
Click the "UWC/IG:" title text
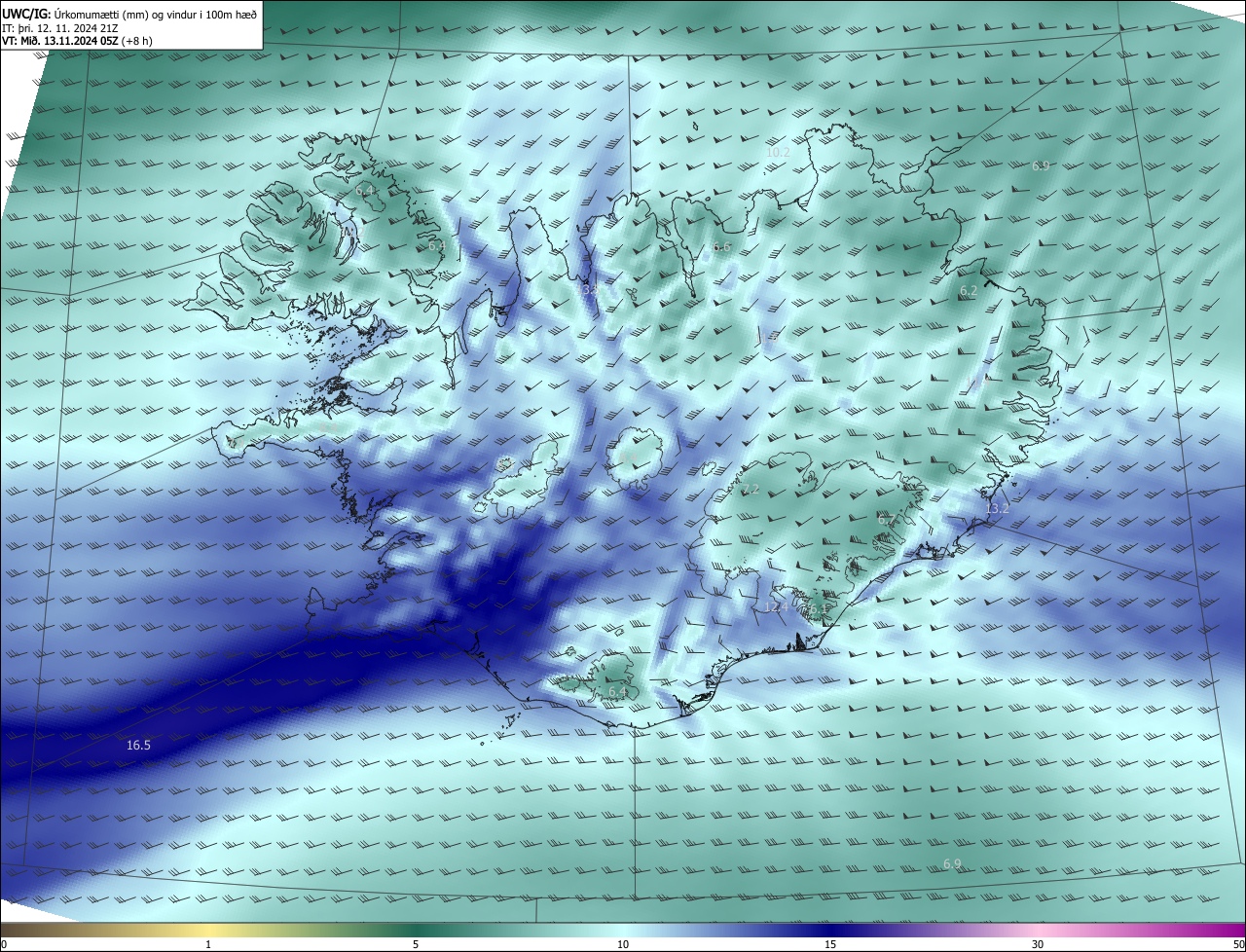coord(26,15)
